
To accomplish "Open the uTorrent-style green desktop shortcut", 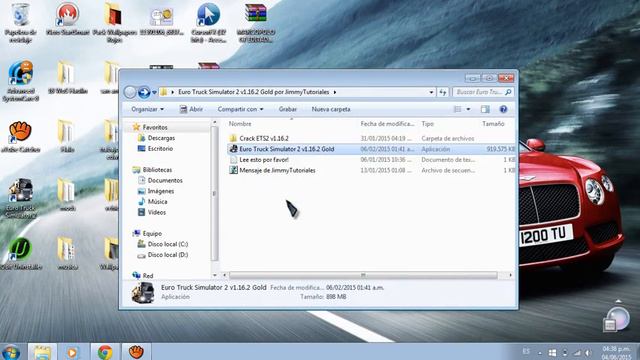I will coord(20,254).
